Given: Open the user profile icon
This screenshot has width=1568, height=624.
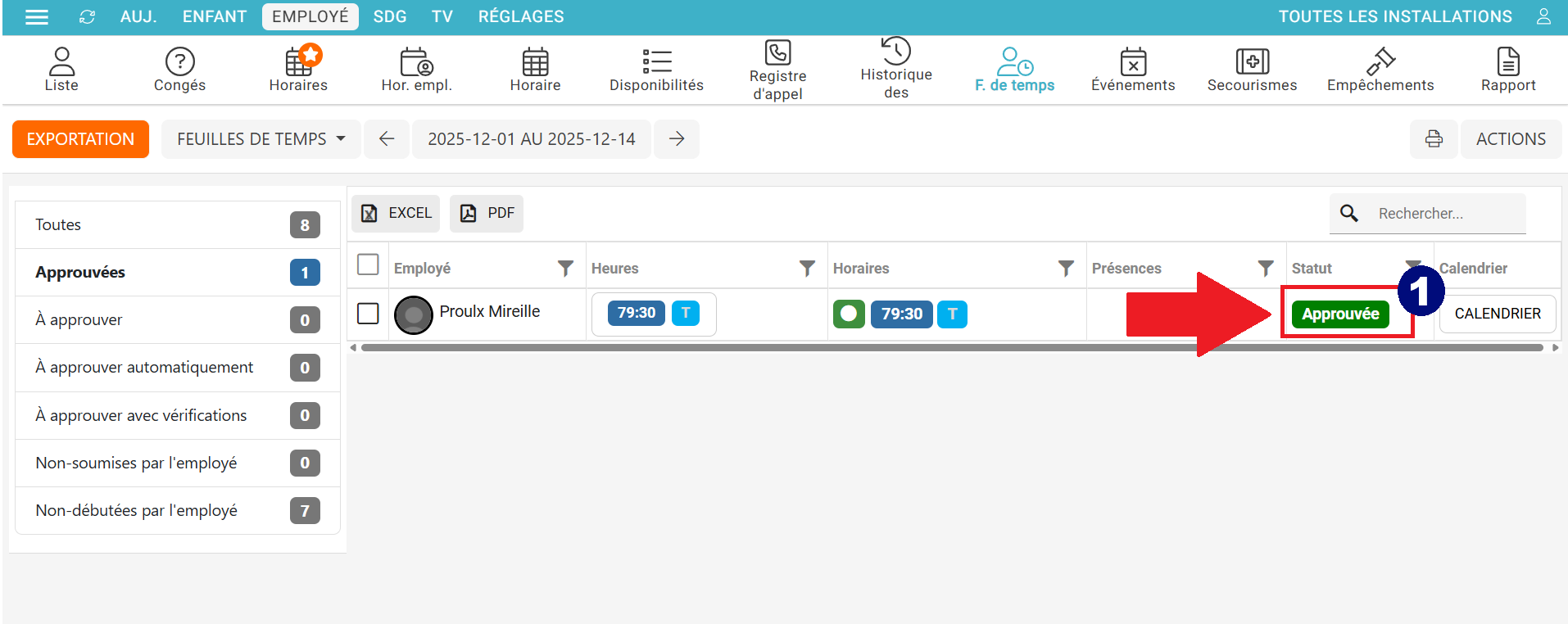Looking at the screenshot, I should [1543, 17].
